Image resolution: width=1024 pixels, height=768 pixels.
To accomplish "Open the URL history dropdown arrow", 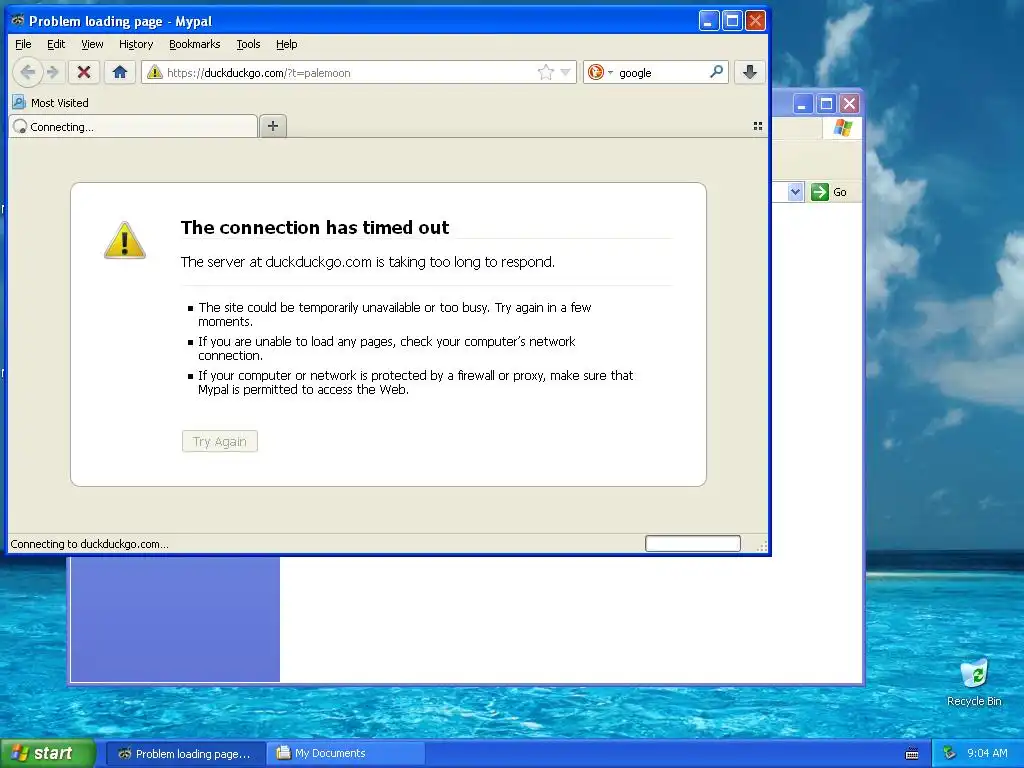I will coord(566,72).
